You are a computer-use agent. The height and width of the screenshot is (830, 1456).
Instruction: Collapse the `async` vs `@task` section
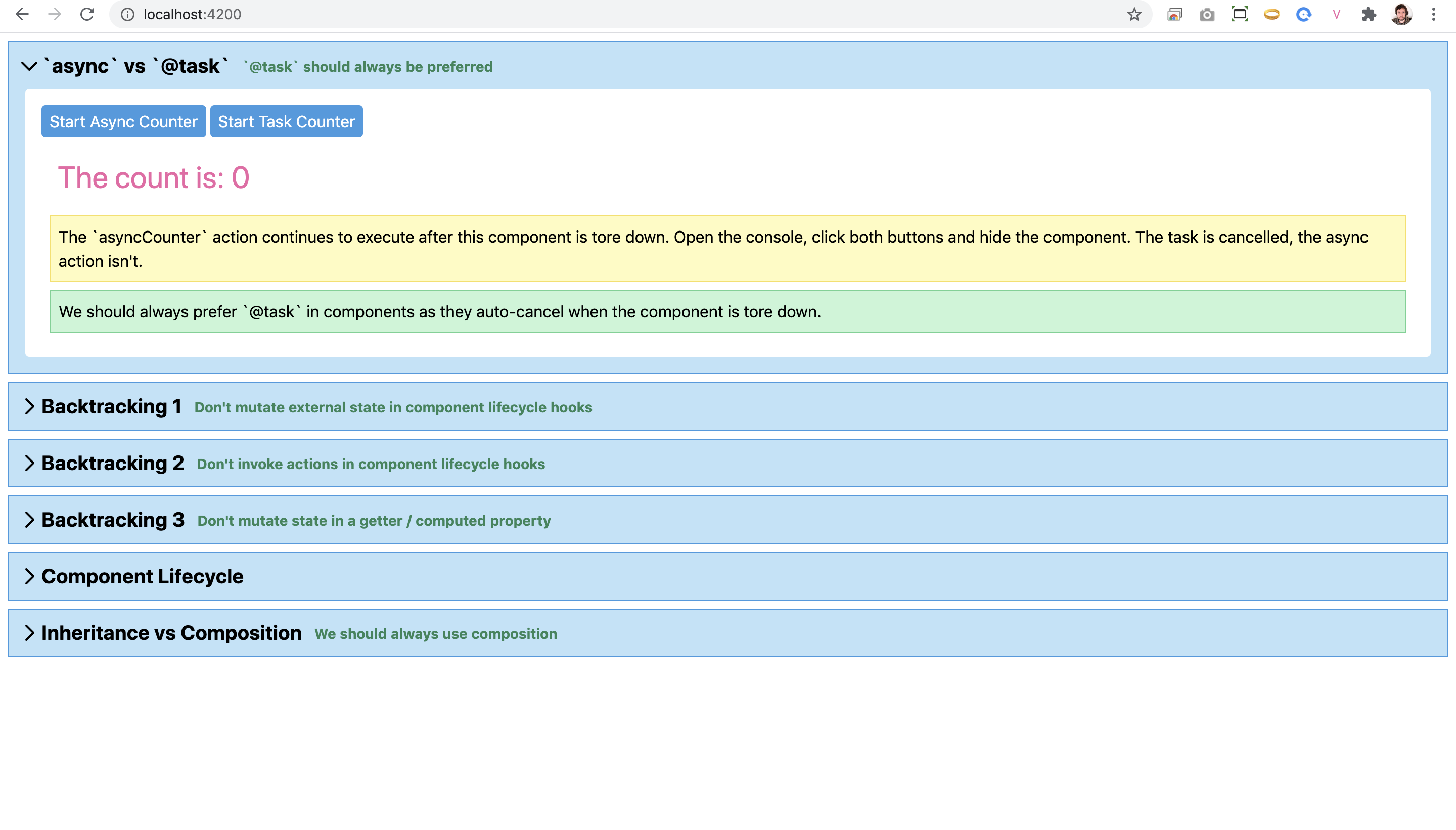[x=30, y=67]
